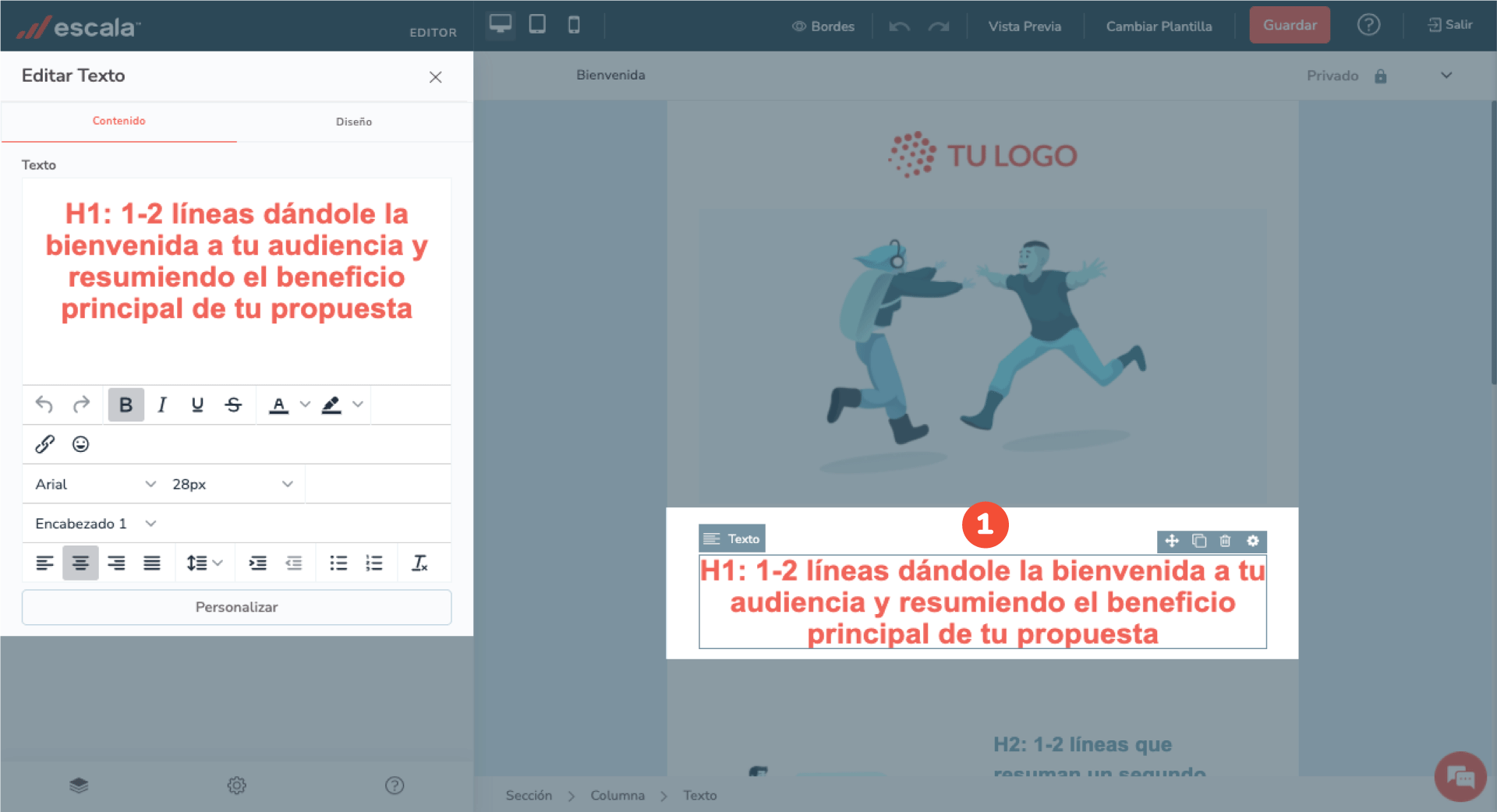Undo in the text editor toolbar
The width and height of the screenshot is (1497, 812).
(x=44, y=404)
